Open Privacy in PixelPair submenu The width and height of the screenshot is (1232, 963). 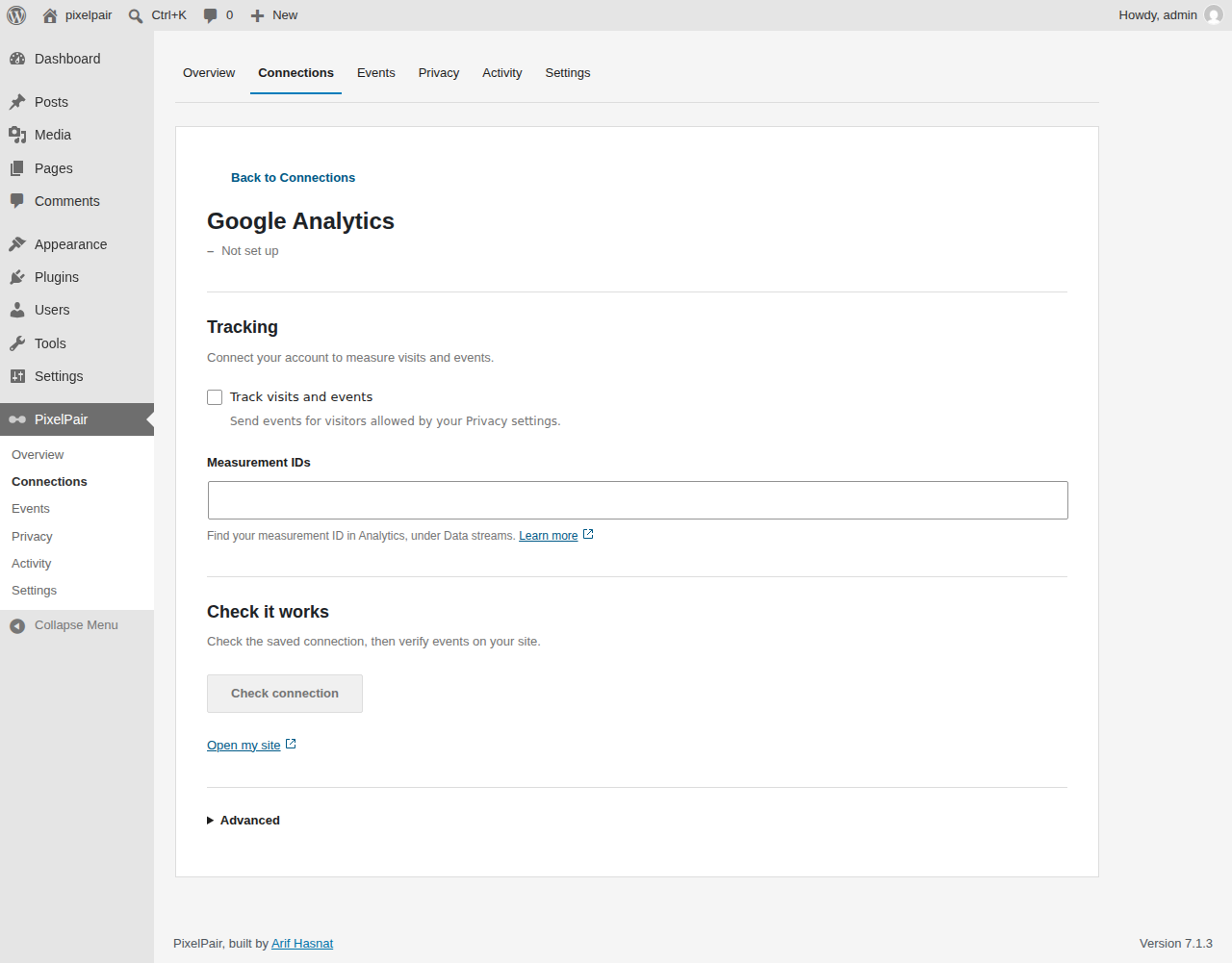coord(32,537)
